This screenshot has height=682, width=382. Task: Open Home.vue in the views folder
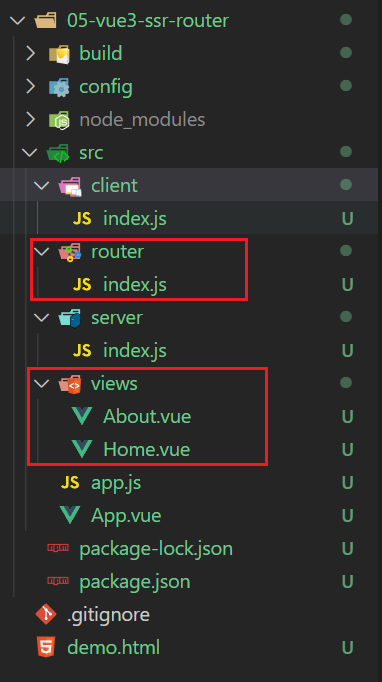(146, 450)
